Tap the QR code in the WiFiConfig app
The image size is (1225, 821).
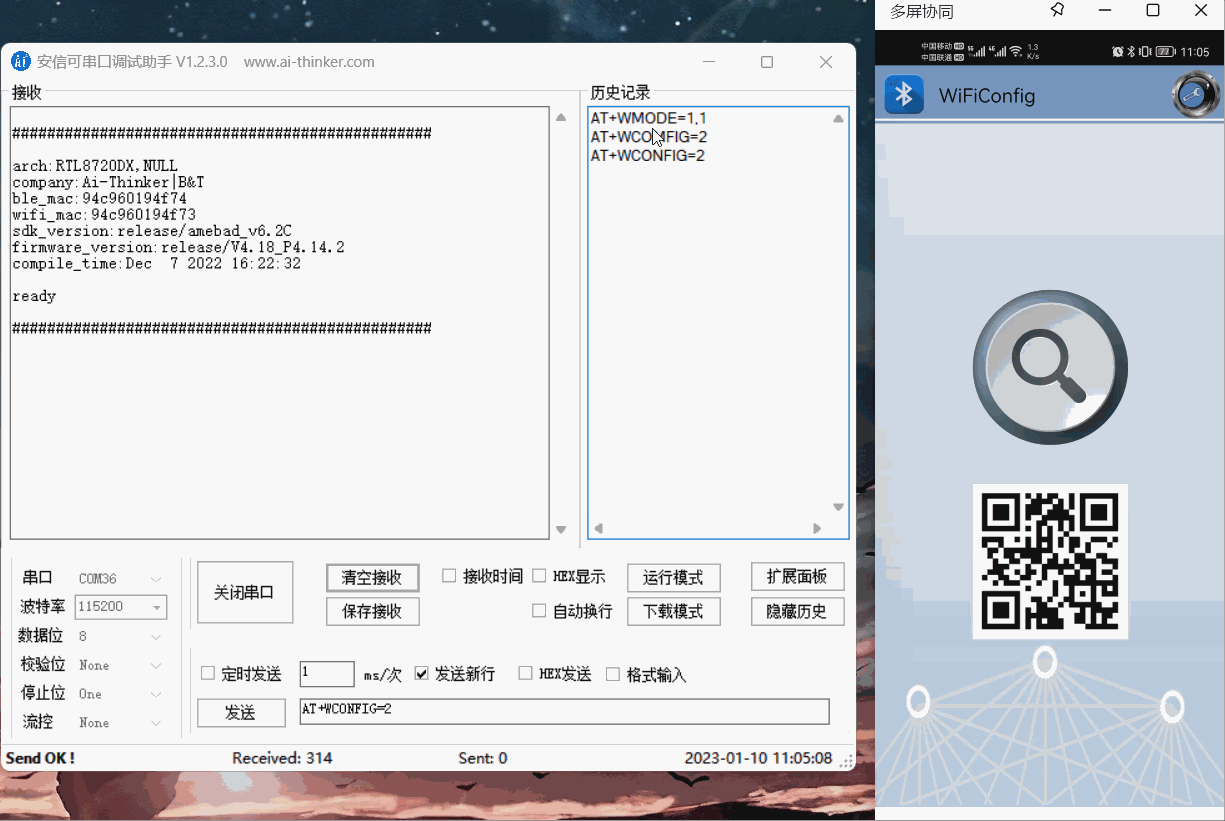[1050, 561]
